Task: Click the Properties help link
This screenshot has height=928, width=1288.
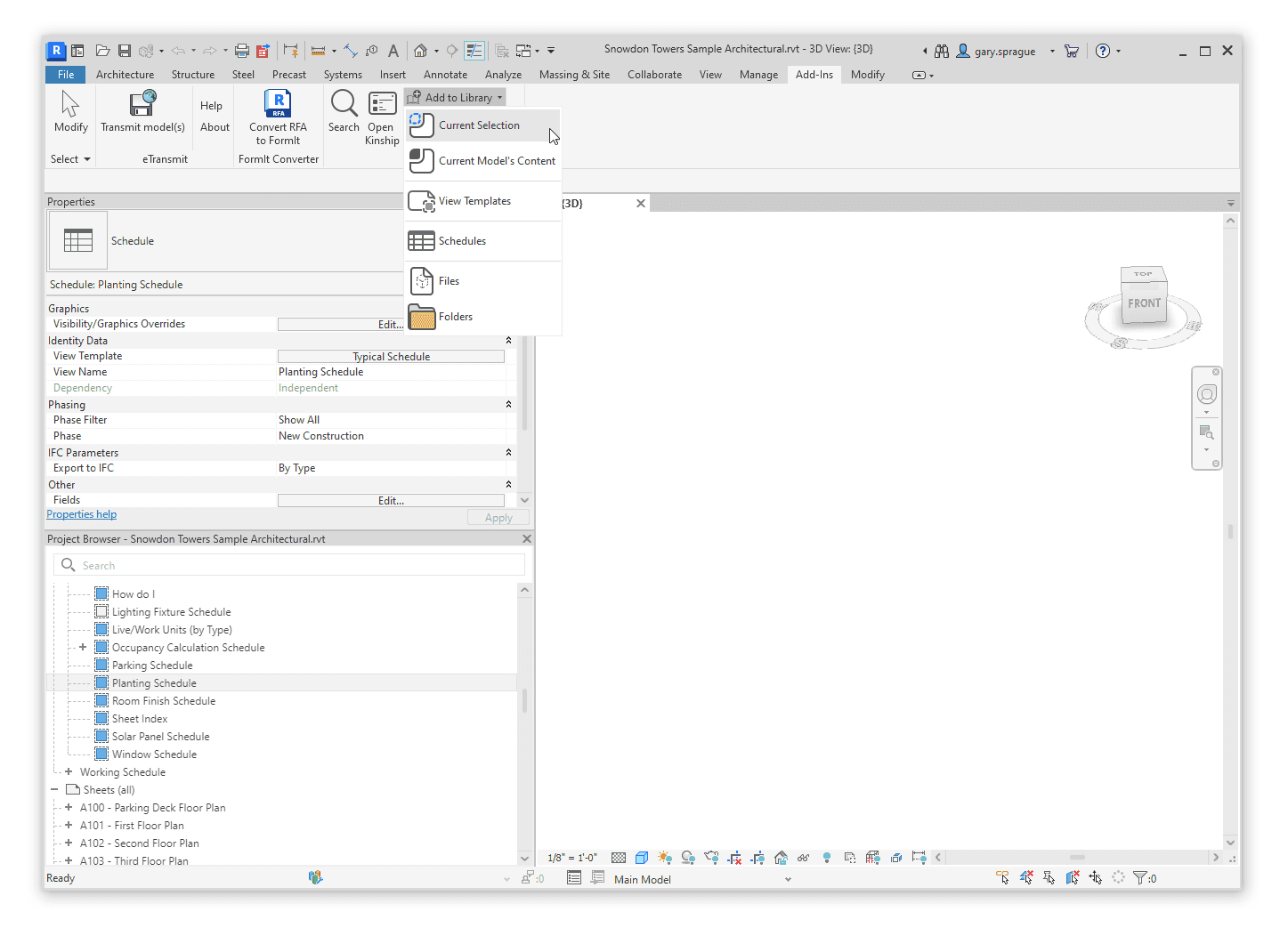Action: coord(81,514)
